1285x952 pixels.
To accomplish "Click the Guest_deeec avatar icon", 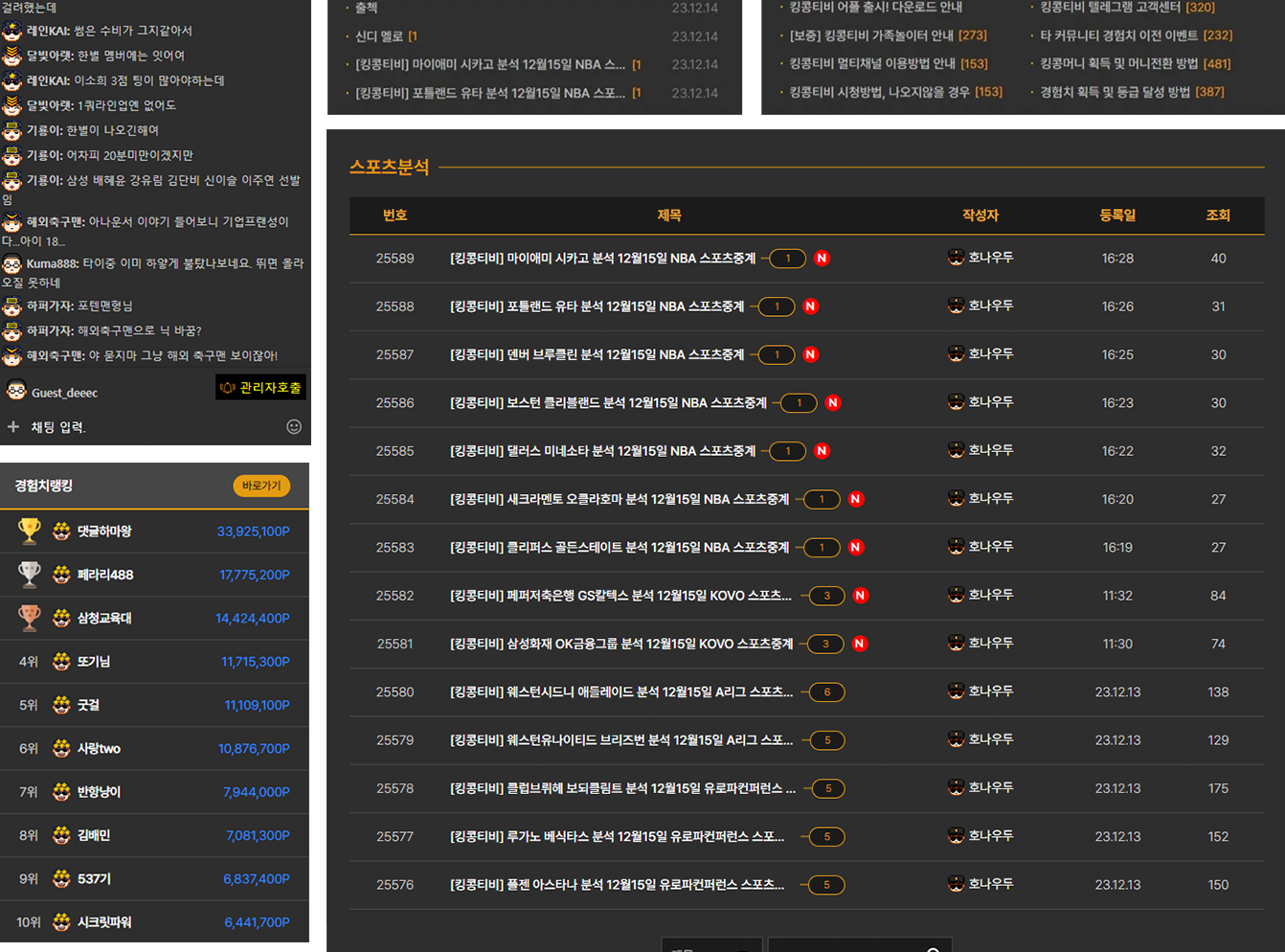I will (16, 391).
